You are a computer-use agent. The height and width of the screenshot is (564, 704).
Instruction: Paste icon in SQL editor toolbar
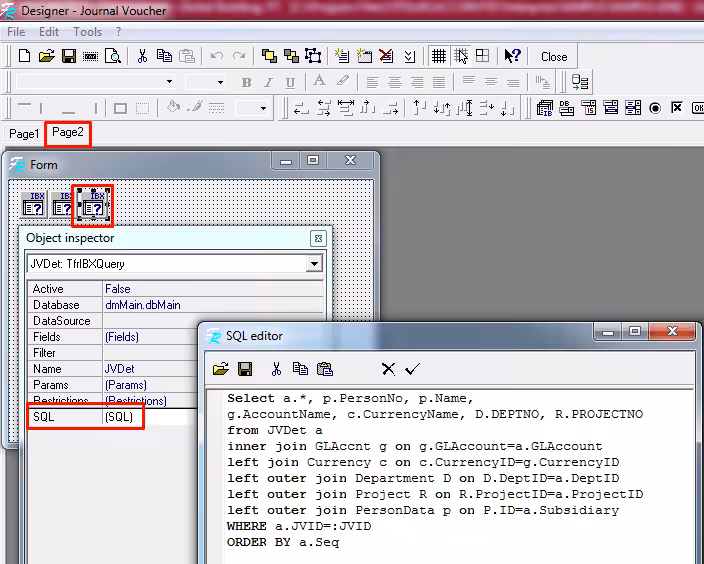(325, 369)
